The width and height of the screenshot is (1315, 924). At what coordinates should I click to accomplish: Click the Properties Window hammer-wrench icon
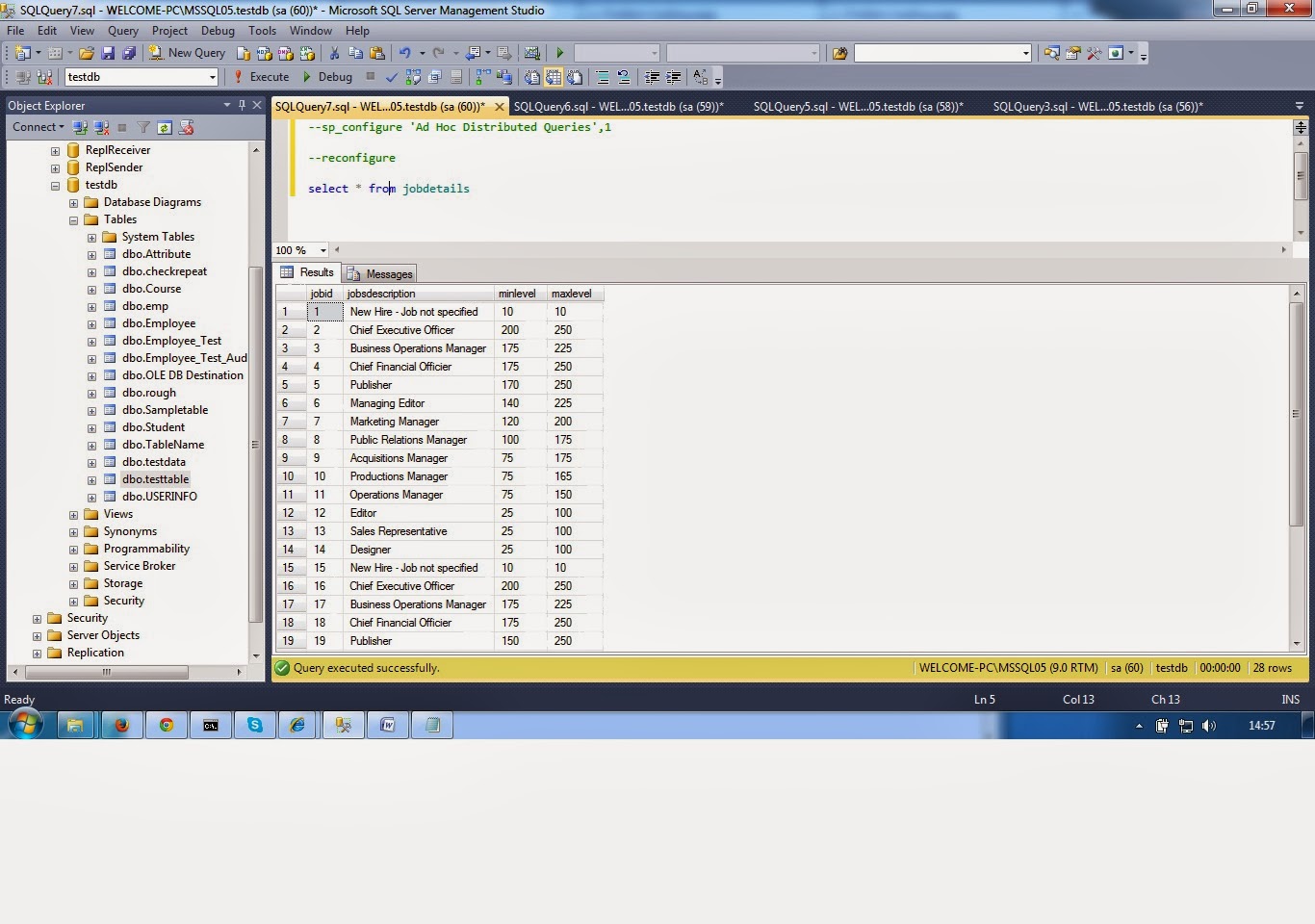click(x=1095, y=53)
